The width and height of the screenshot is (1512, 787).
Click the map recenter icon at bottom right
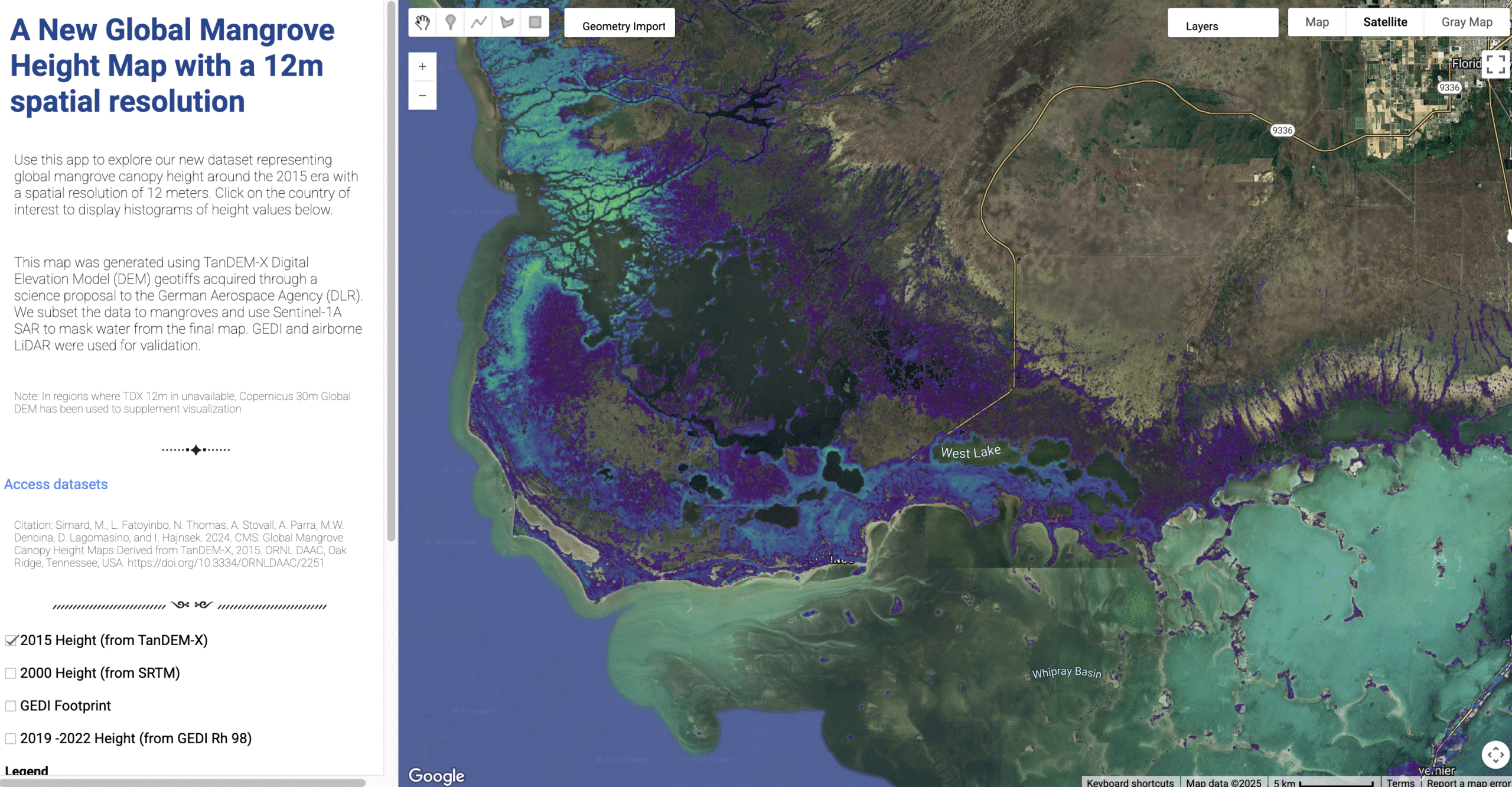click(x=1495, y=755)
